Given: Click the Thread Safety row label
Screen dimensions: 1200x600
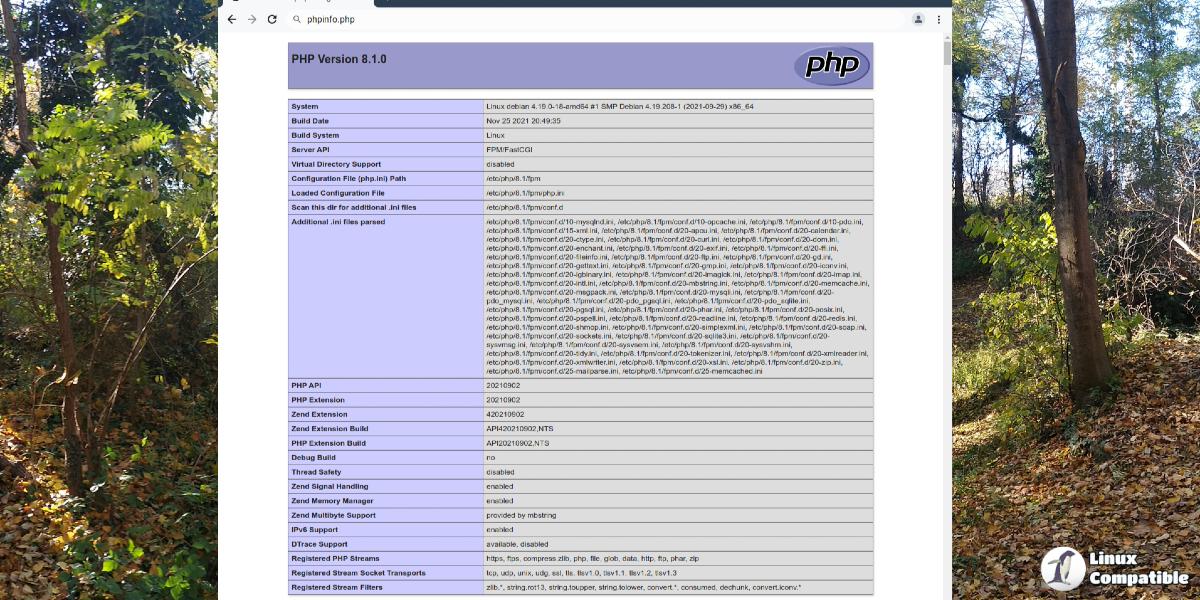Looking at the screenshot, I should coord(316,472).
